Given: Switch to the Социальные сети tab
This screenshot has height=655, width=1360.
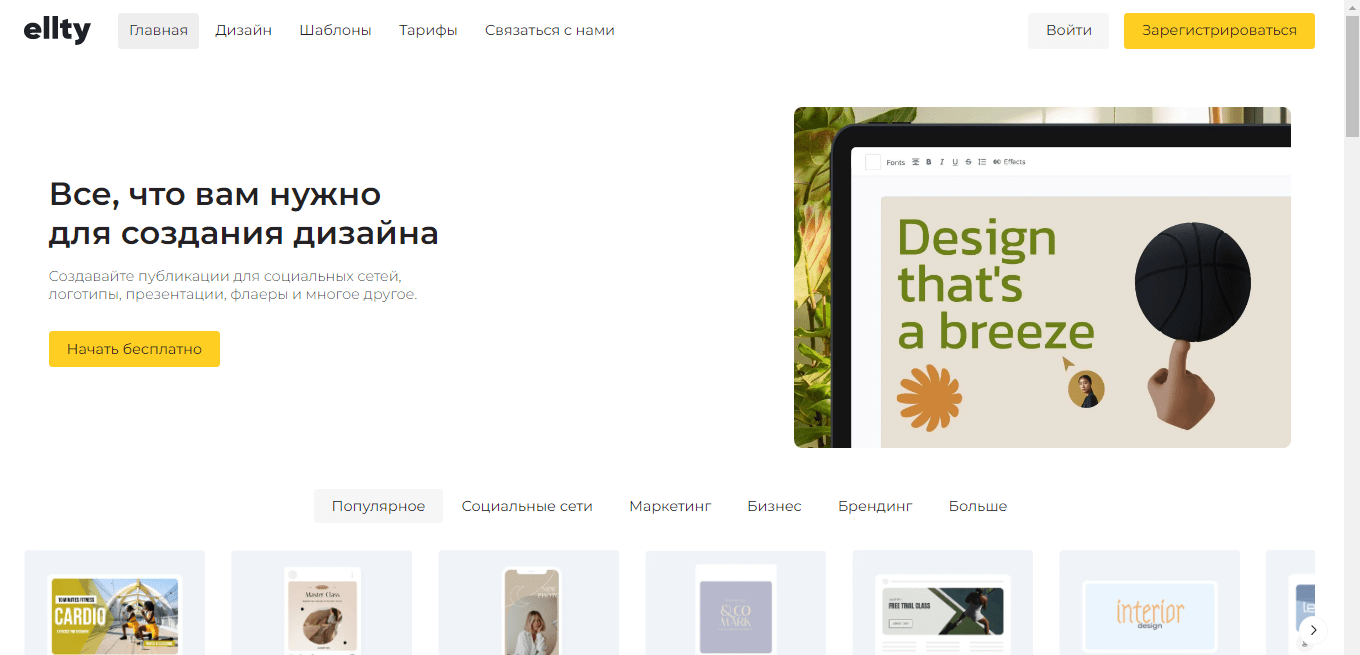Looking at the screenshot, I should [x=527, y=506].
